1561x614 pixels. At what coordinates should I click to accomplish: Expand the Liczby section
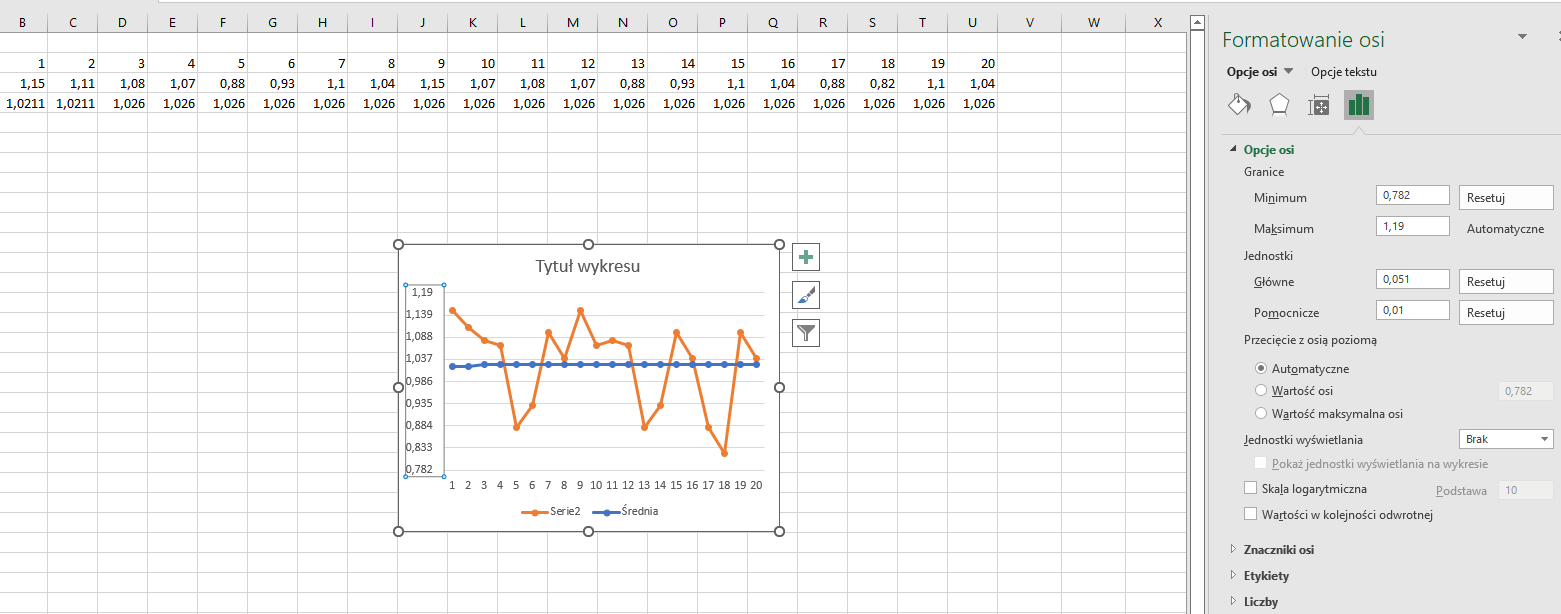1233,602
